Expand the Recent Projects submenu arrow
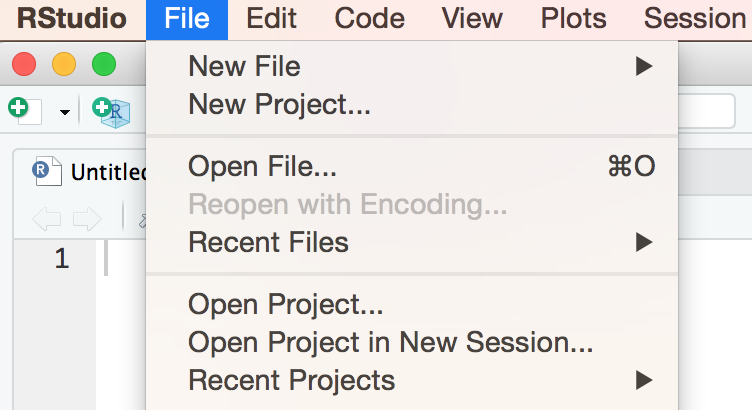 point(644,380)
